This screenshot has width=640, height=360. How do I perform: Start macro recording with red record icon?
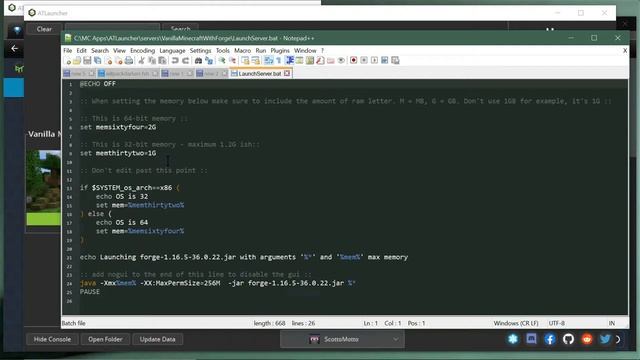pyautogui.click(x=353, y=60)
